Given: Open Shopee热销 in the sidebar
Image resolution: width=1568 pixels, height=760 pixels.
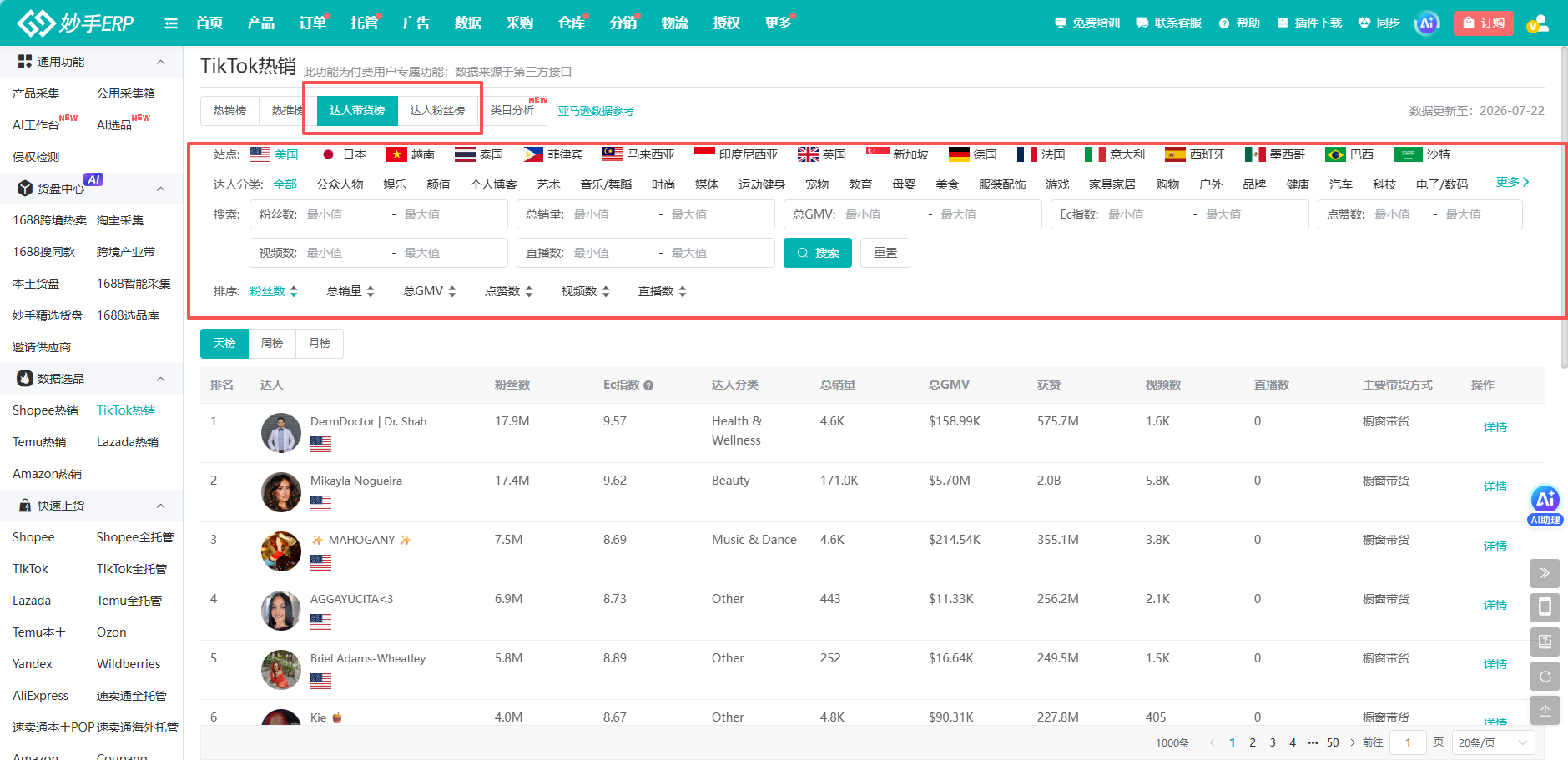Looking at the screenshot, I should tap(45, 410).
